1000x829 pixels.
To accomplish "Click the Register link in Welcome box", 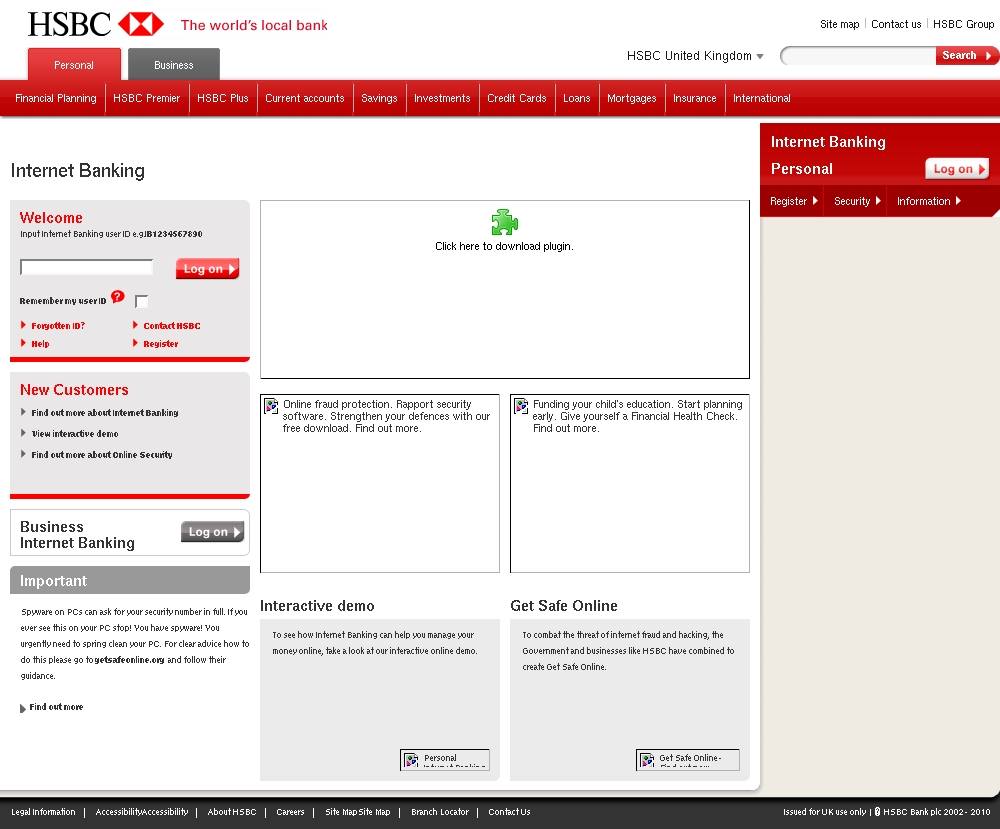I will 161,343.
